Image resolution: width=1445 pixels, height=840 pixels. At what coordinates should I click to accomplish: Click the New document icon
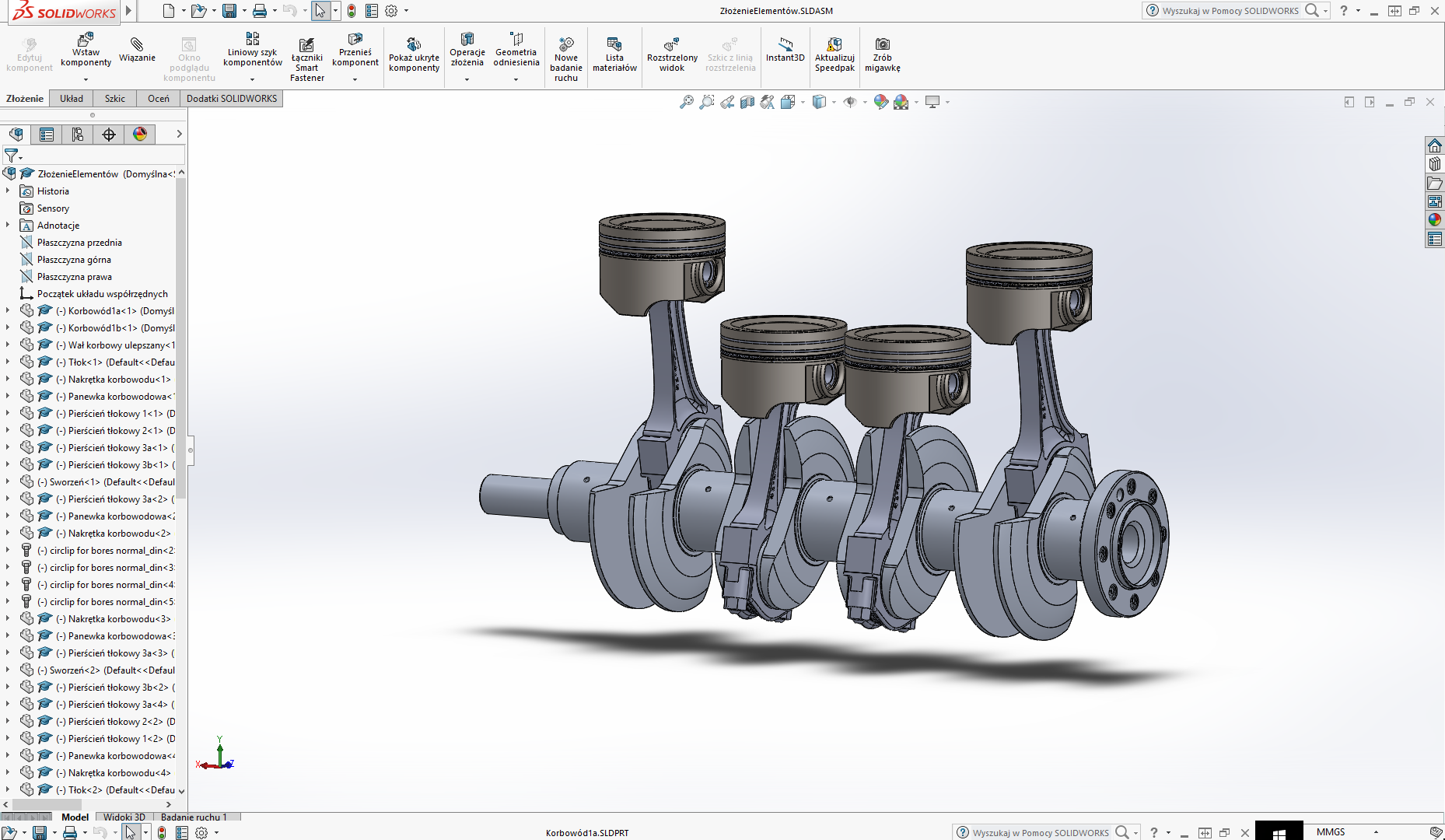pos(169,11)
